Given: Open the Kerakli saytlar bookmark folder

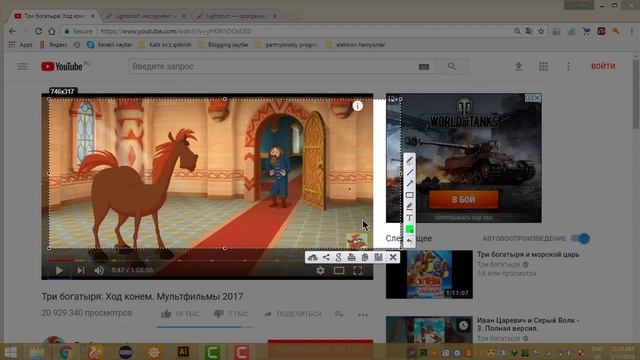Looking at the screenshot, I should click(x=110, y=44).
